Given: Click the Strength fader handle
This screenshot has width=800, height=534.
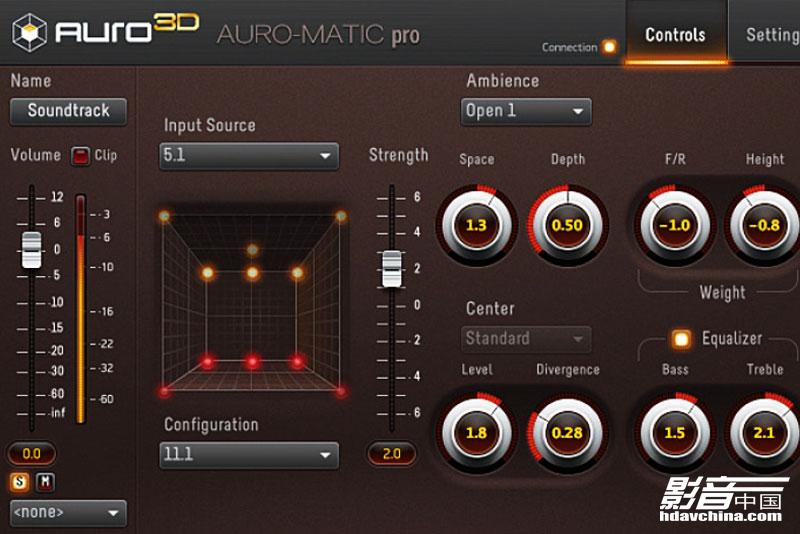Looking at the screenshot, I should [x=391, y=268].
